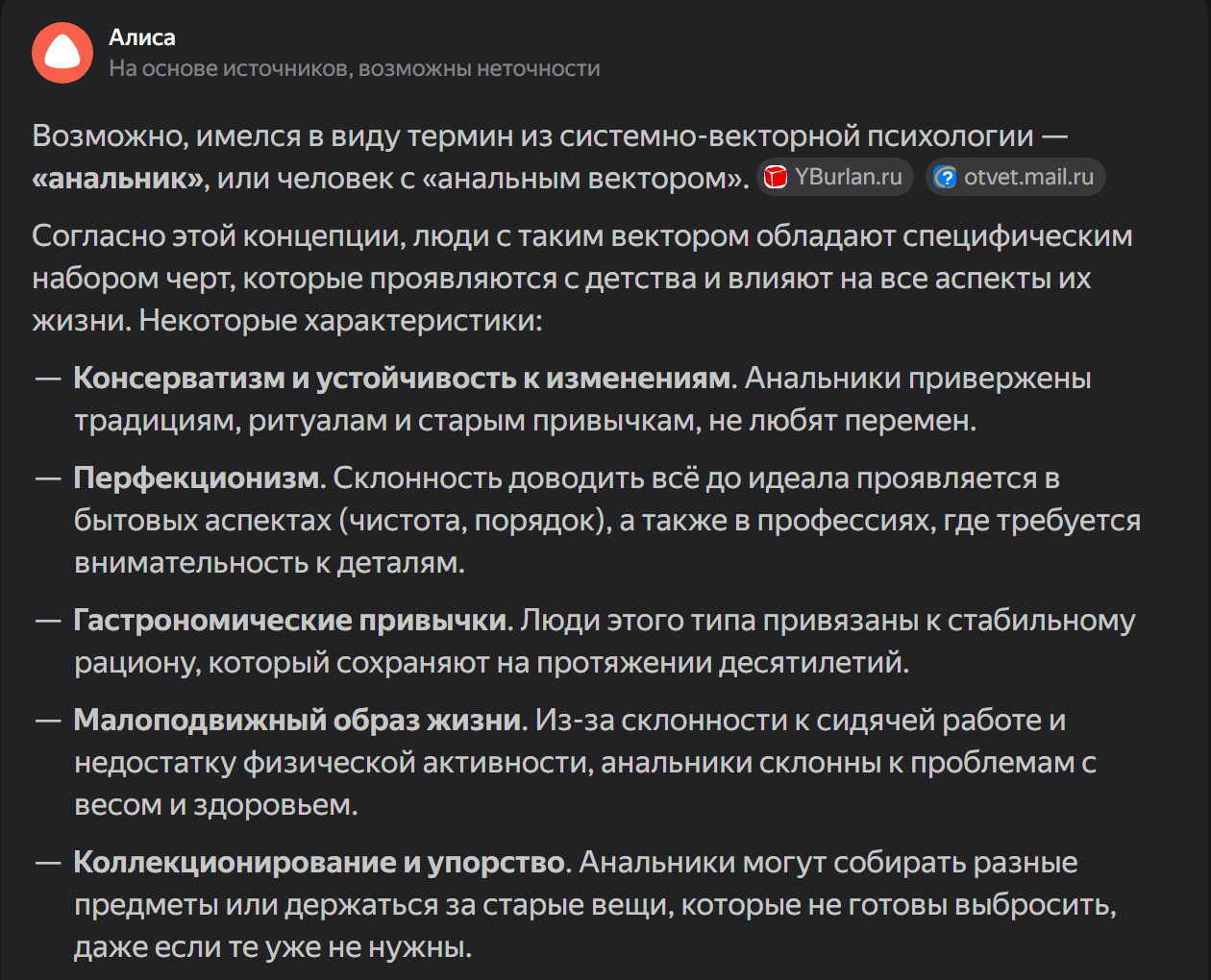The height and width of the screenshot is (980, 1211).
Task: Open the otvet.mail.ru source link
Action: (1027, 178)
